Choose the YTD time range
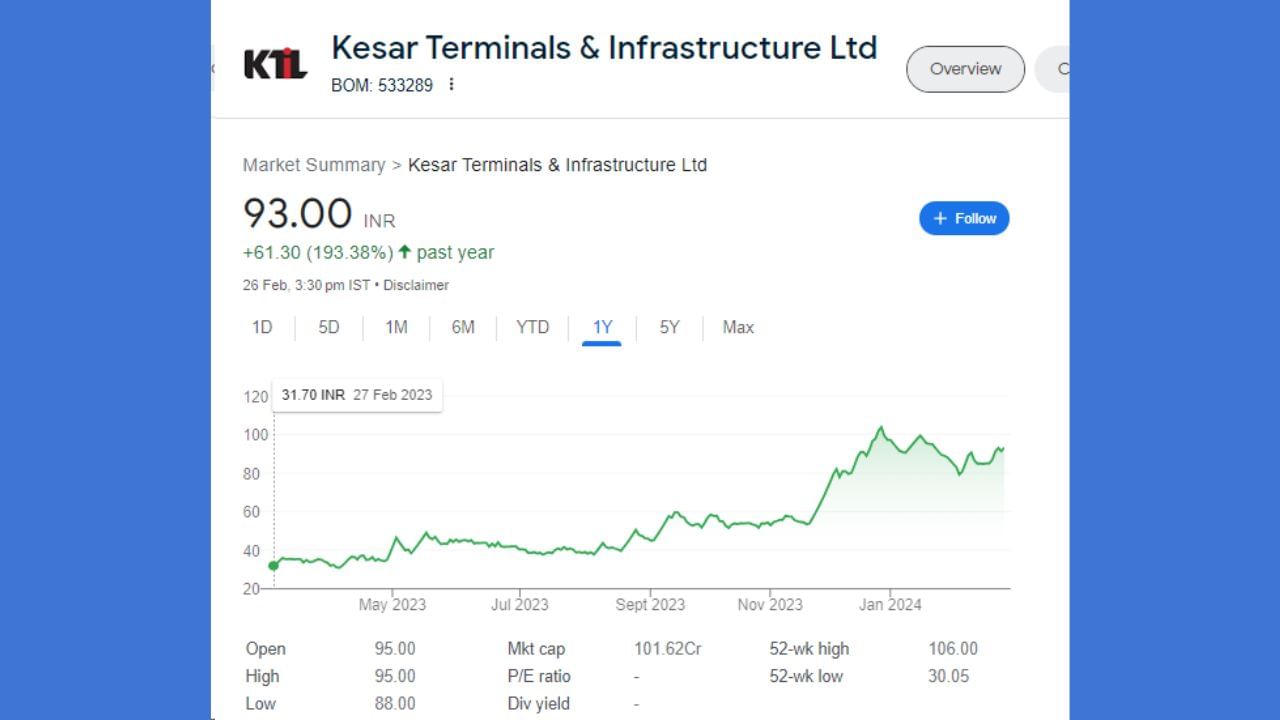The image size is (1280, 720). tap(532, 327)
